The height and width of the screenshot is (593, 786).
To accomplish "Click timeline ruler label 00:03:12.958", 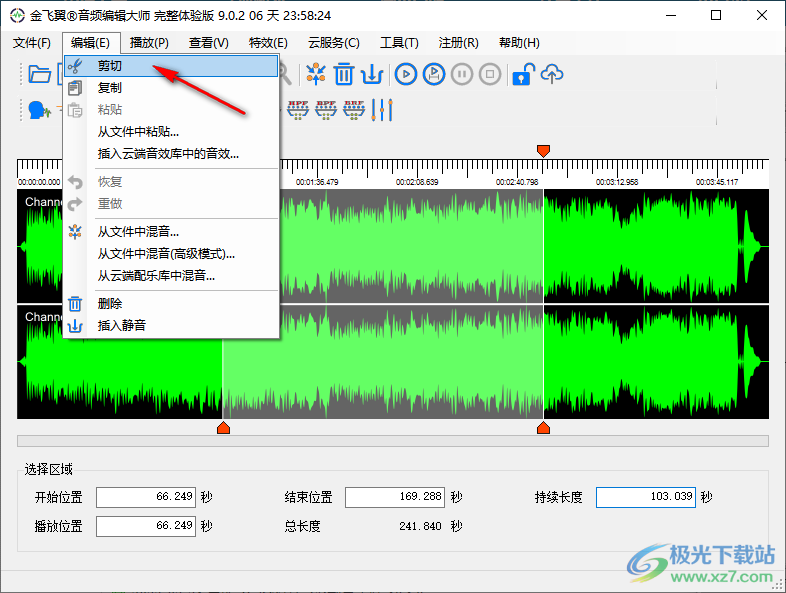I will click(617, 182).
